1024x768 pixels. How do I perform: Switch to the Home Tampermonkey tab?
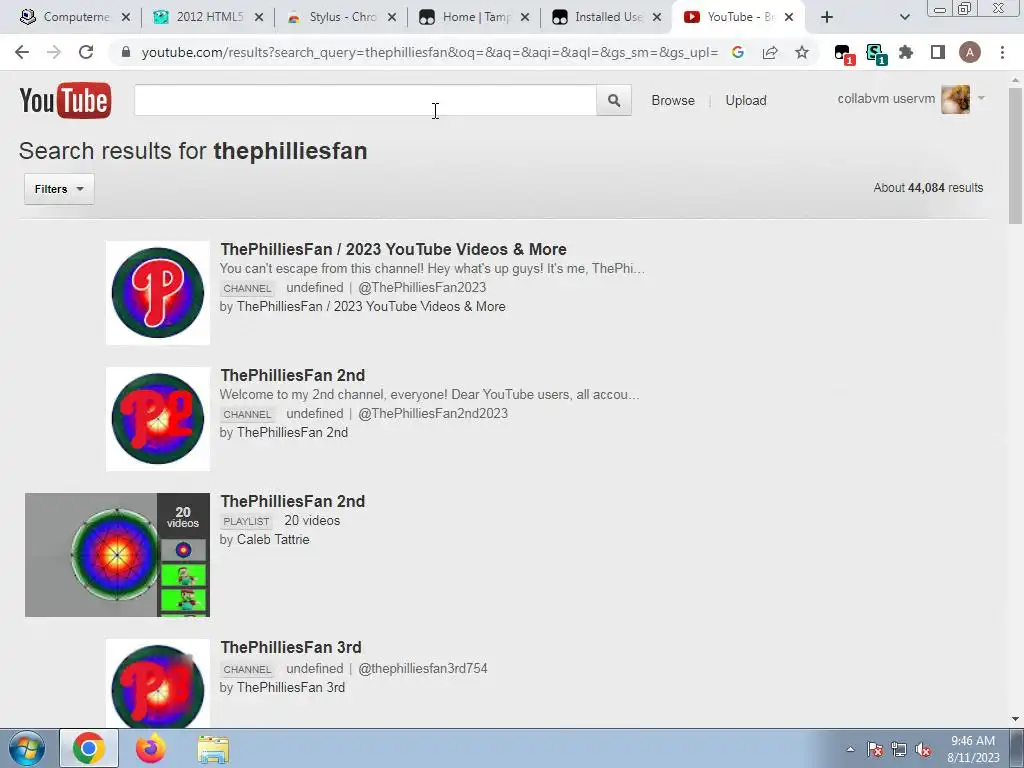[x=474, y=17]
